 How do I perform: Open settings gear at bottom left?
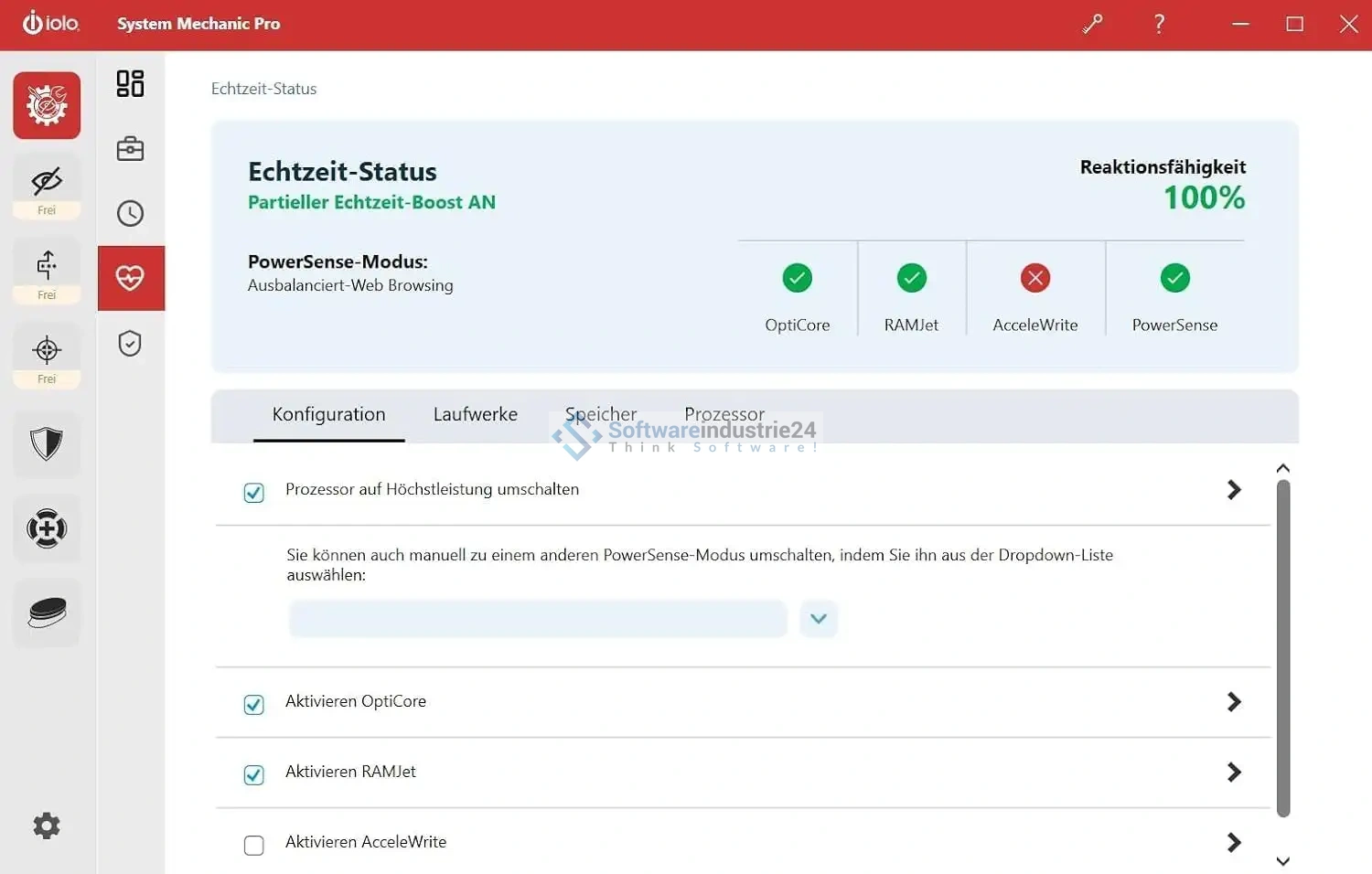47,826
